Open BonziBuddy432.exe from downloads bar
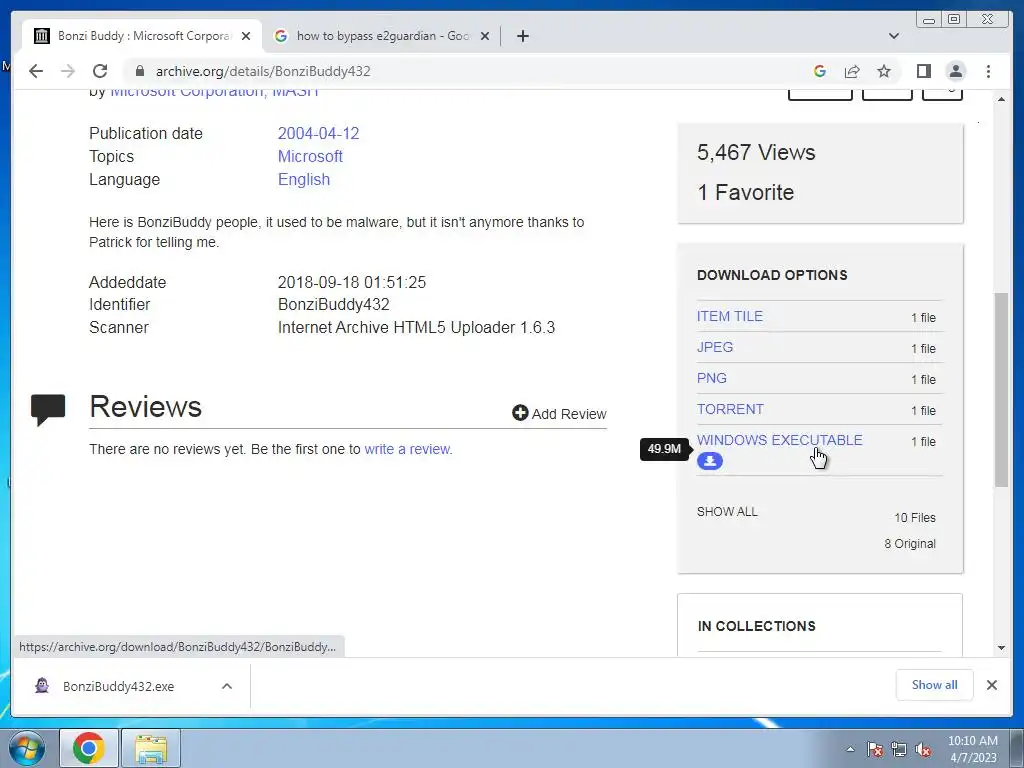This screenshot has height=768, width=1024. (118, 686)
